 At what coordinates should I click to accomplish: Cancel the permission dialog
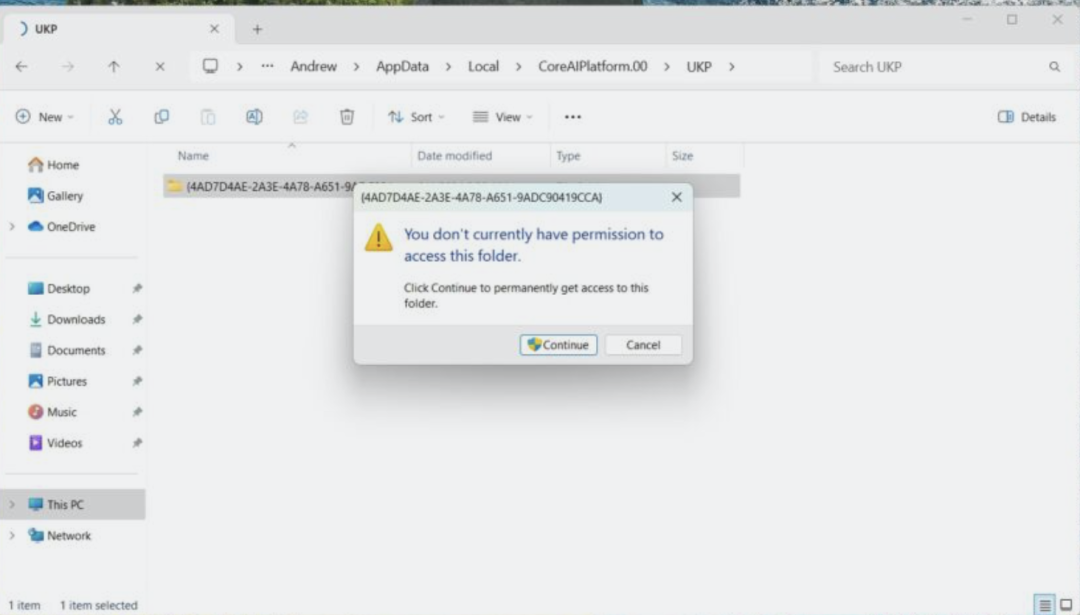[x=643, y=344]
